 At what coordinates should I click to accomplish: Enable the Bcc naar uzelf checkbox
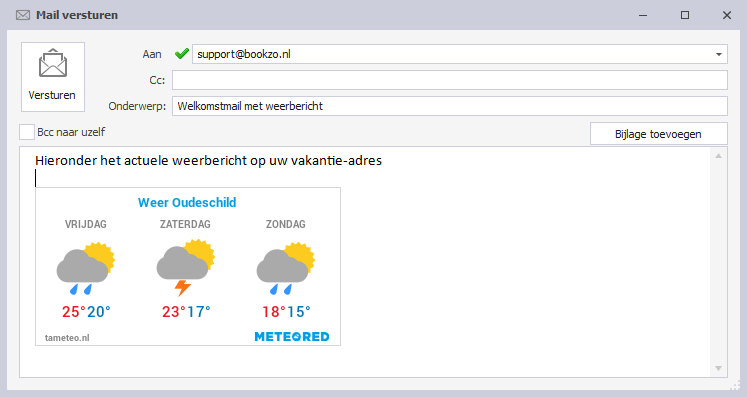click(27, 132)
